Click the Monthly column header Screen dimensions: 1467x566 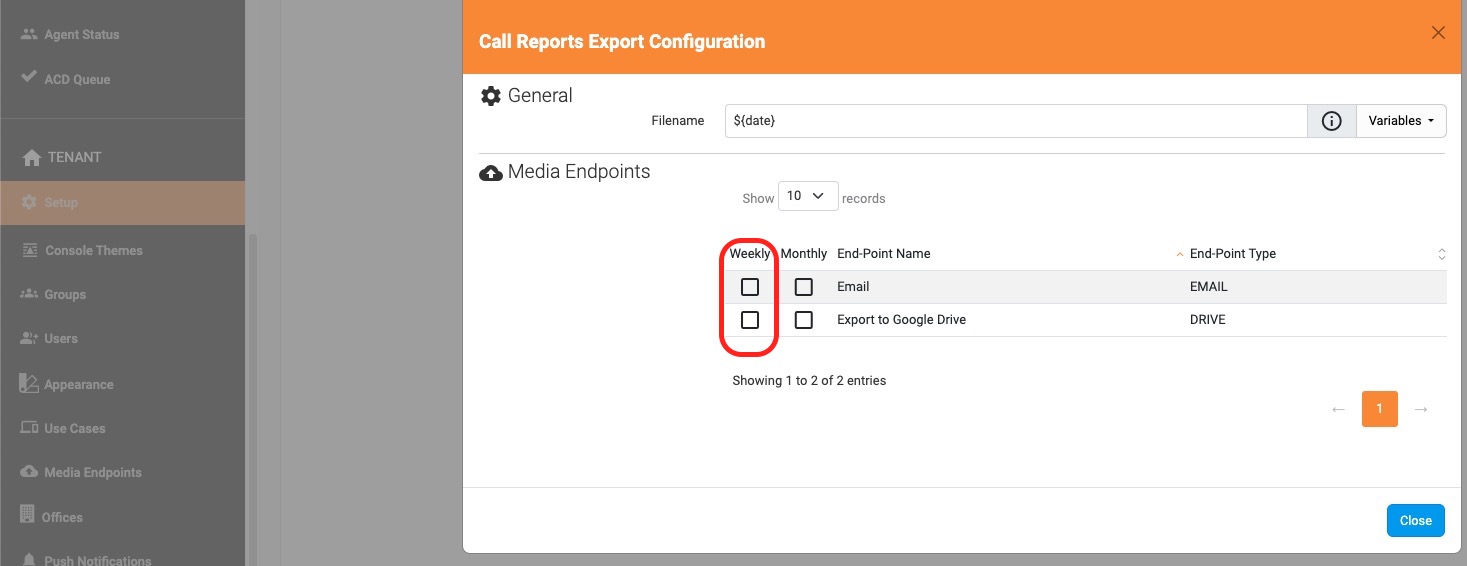click(804, 254)
